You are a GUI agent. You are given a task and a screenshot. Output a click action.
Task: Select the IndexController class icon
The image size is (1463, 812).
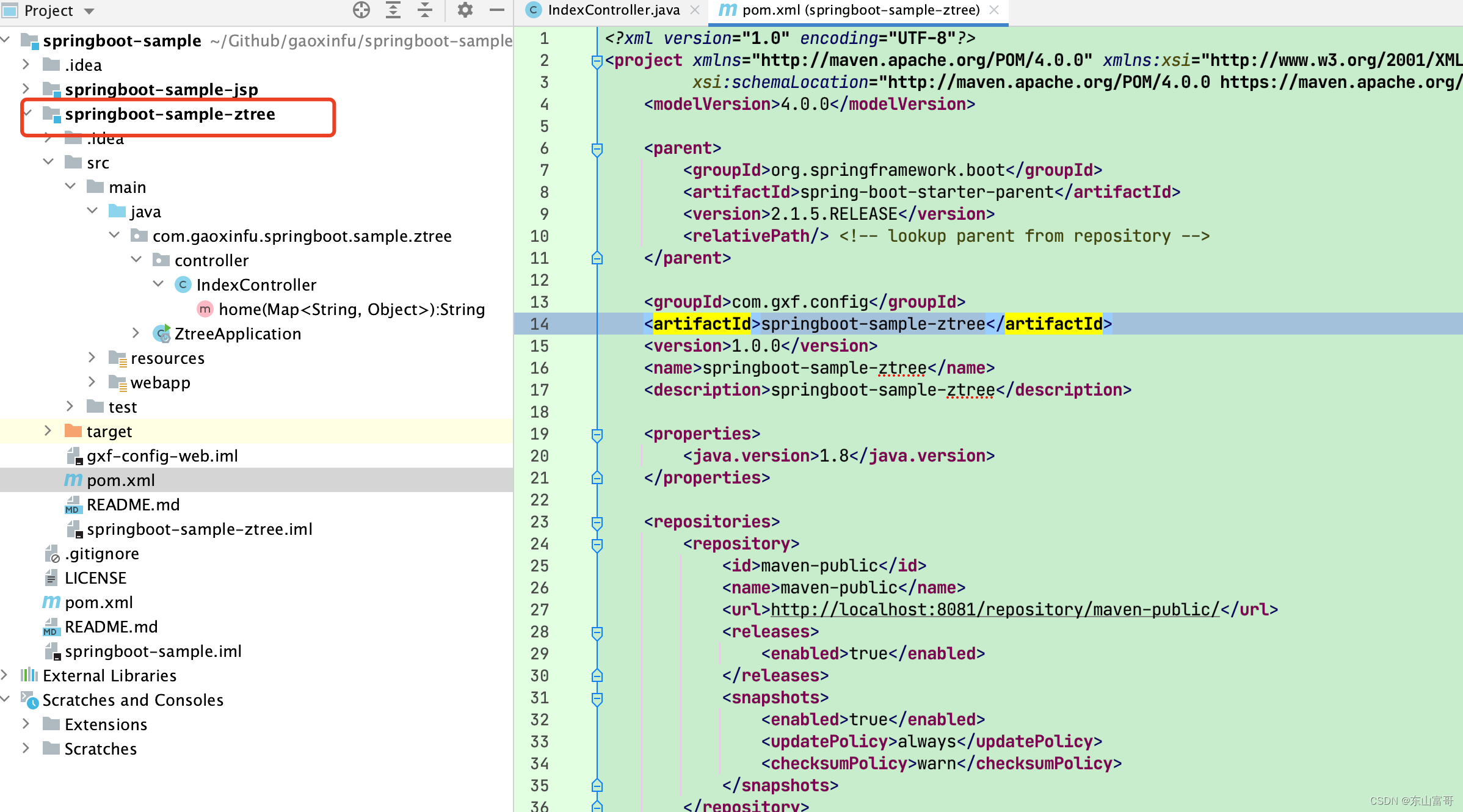tap(183, 285)
